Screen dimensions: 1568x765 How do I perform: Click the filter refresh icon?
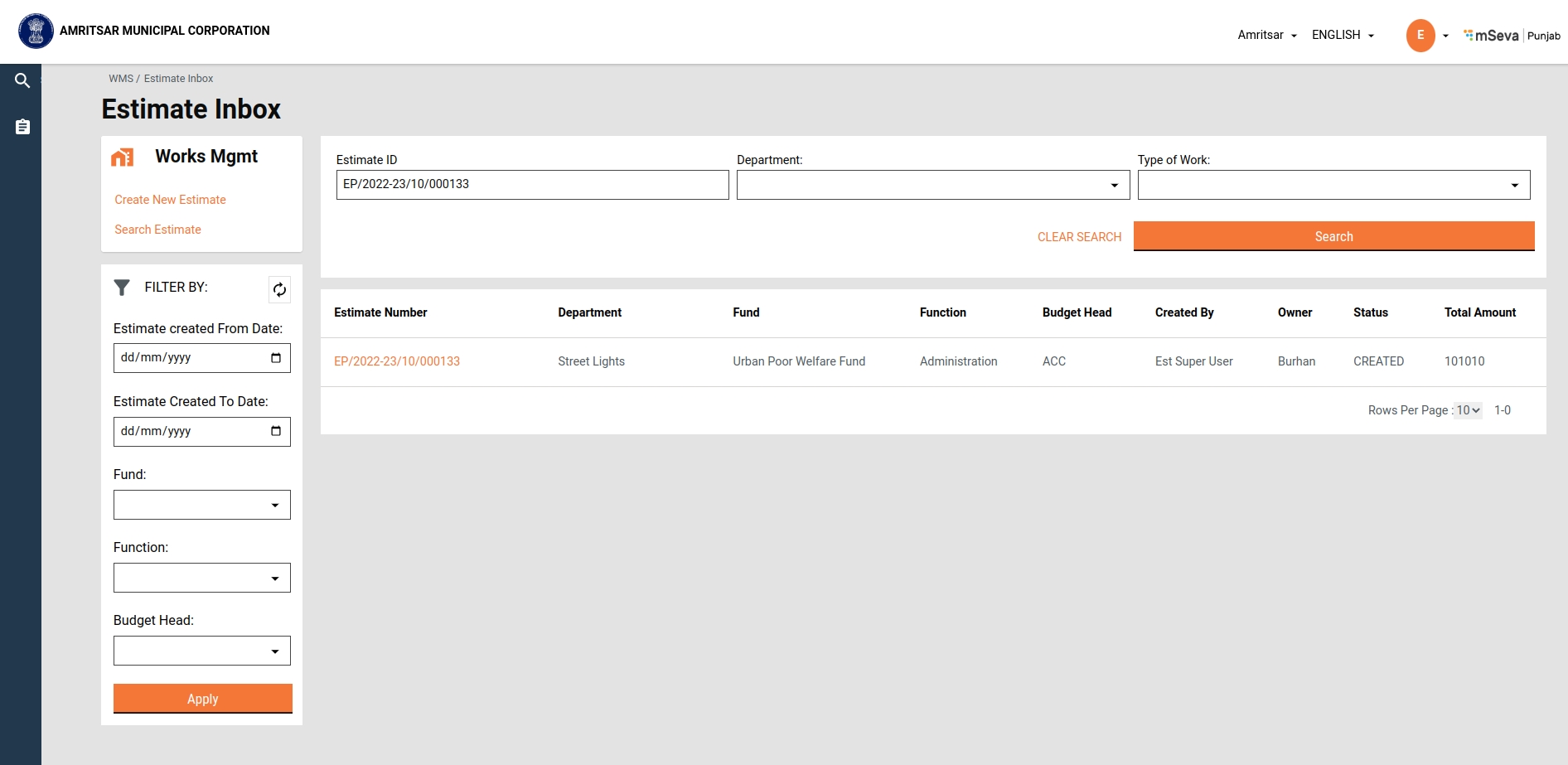tap(279, 289)
